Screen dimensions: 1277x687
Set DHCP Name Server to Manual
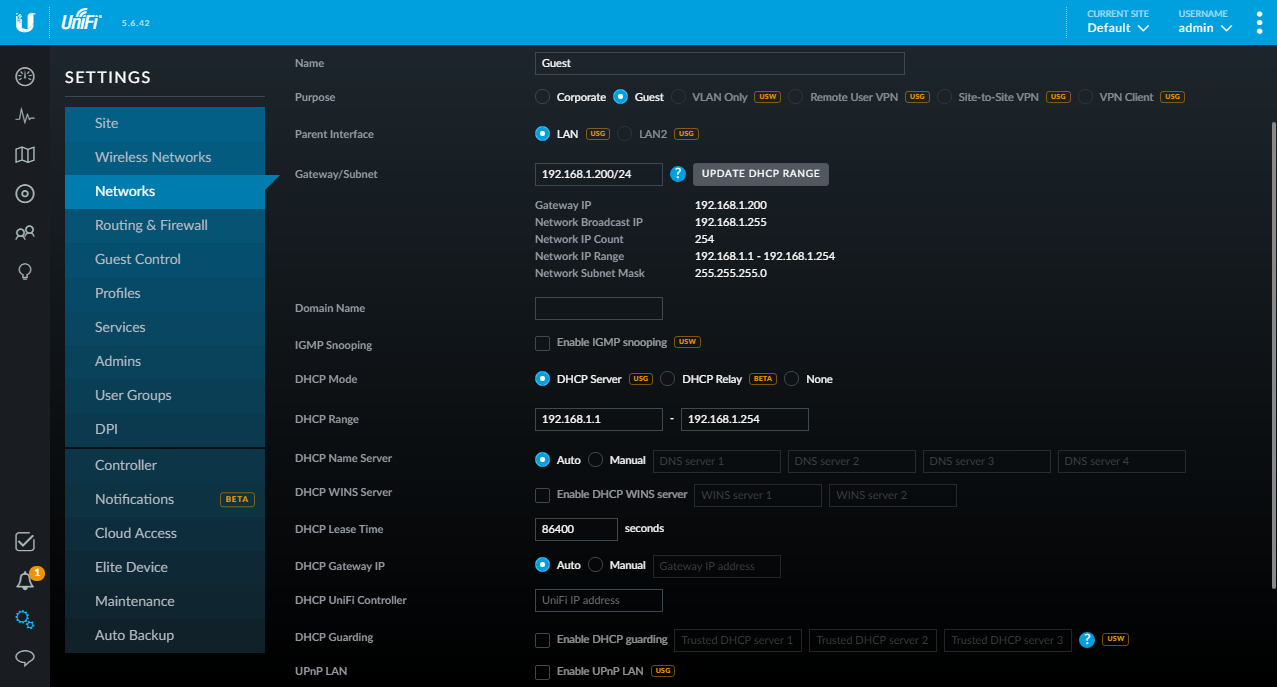point(596,460)
